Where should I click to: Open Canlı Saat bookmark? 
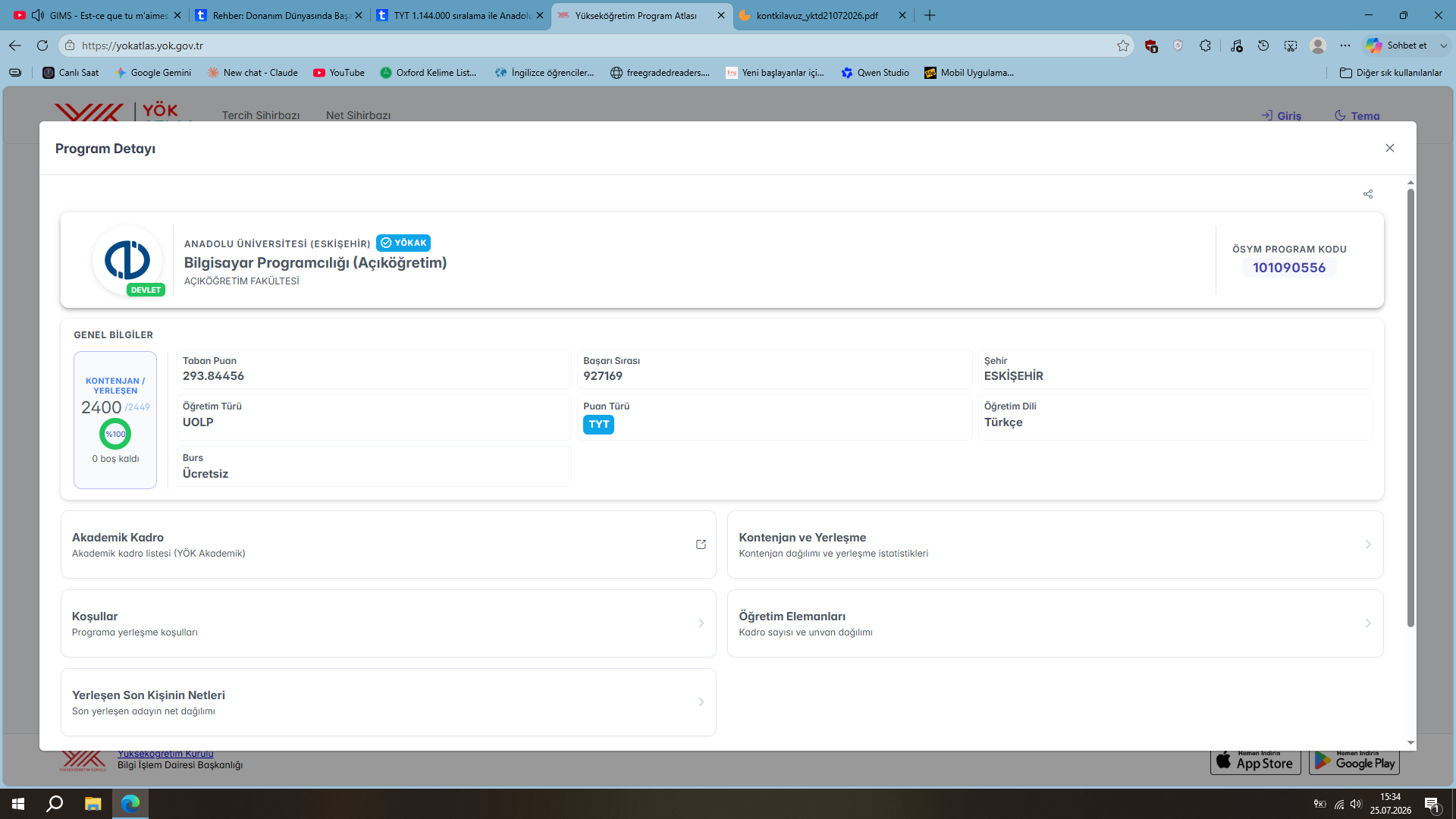(x=71, y=73)
